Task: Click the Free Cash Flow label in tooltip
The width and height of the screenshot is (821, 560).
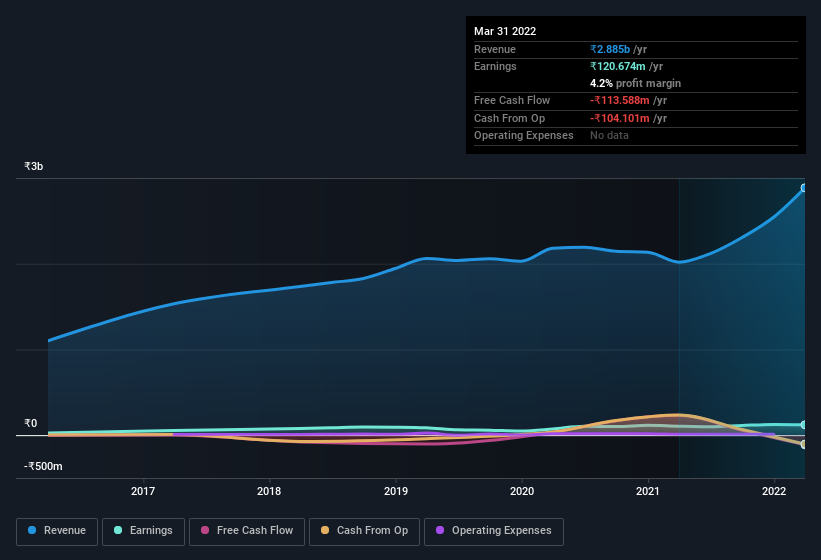Action: tap(512, 100)
